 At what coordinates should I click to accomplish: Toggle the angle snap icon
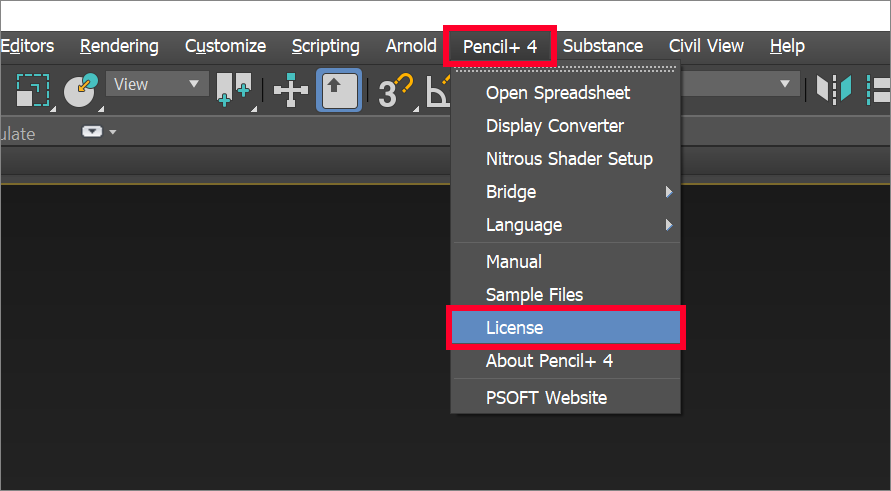point(438,91)
